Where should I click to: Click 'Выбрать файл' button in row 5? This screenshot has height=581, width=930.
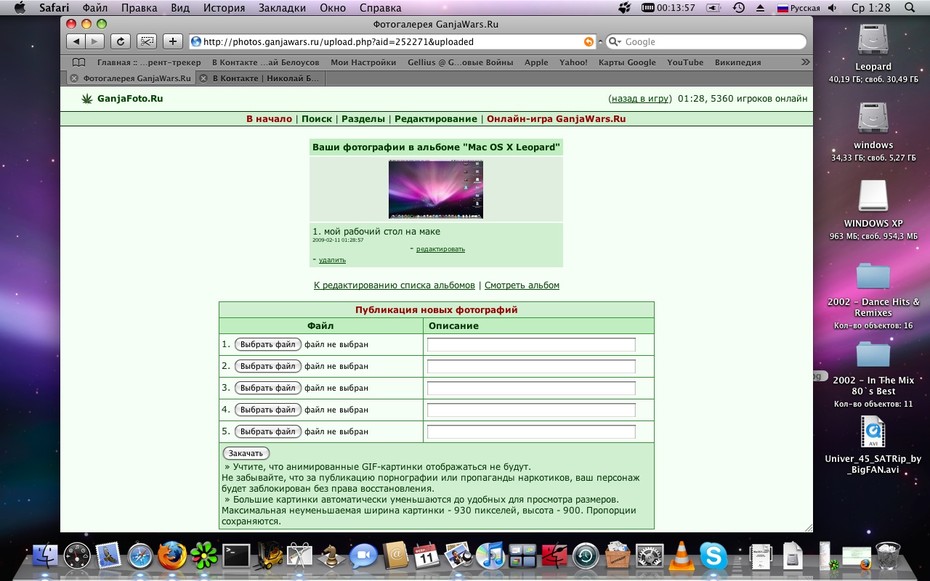pyautogui.click(x=268, y=432)
